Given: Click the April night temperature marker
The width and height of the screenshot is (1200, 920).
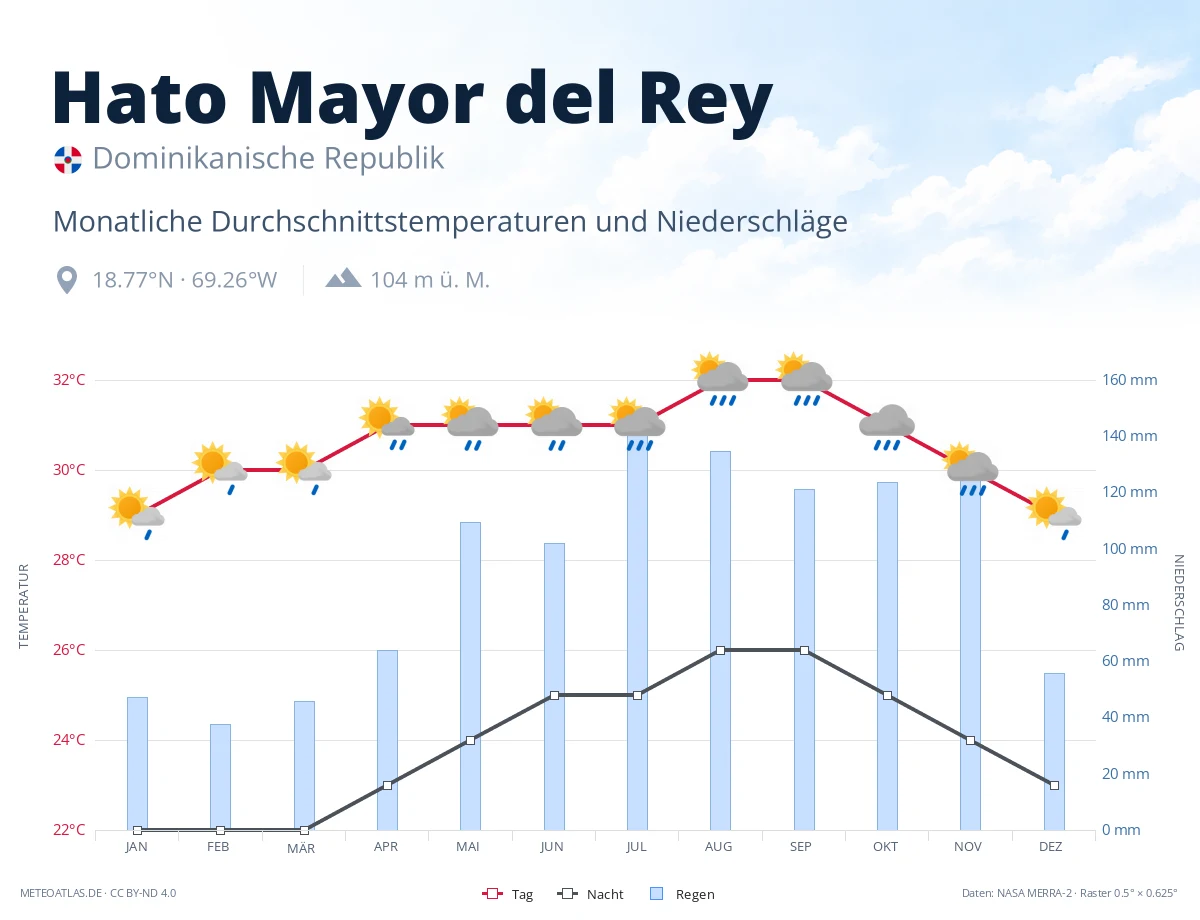Looking at the screenshot, I should click(x=387, y=785).
